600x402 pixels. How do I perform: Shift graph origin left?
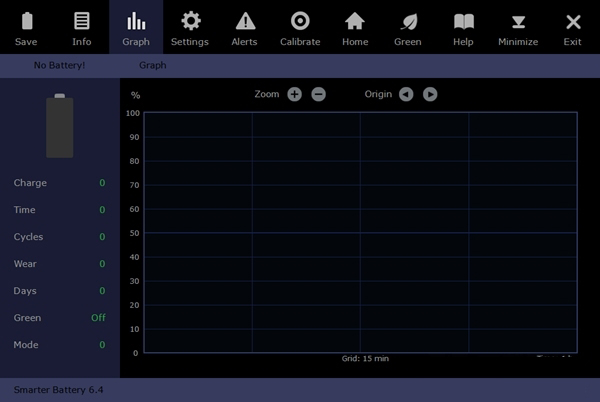[406, 94]
